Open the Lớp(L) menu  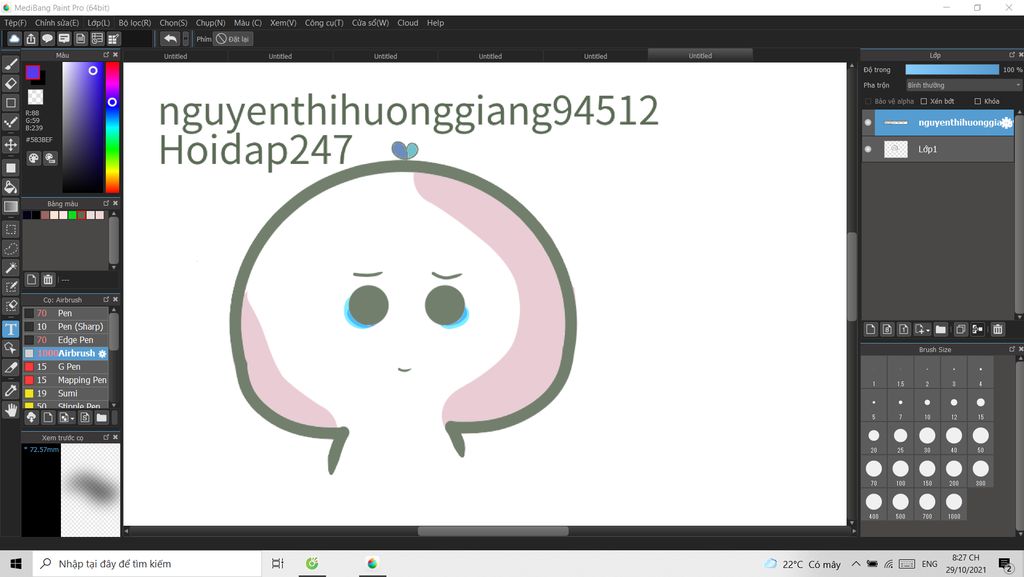(99, 23)
